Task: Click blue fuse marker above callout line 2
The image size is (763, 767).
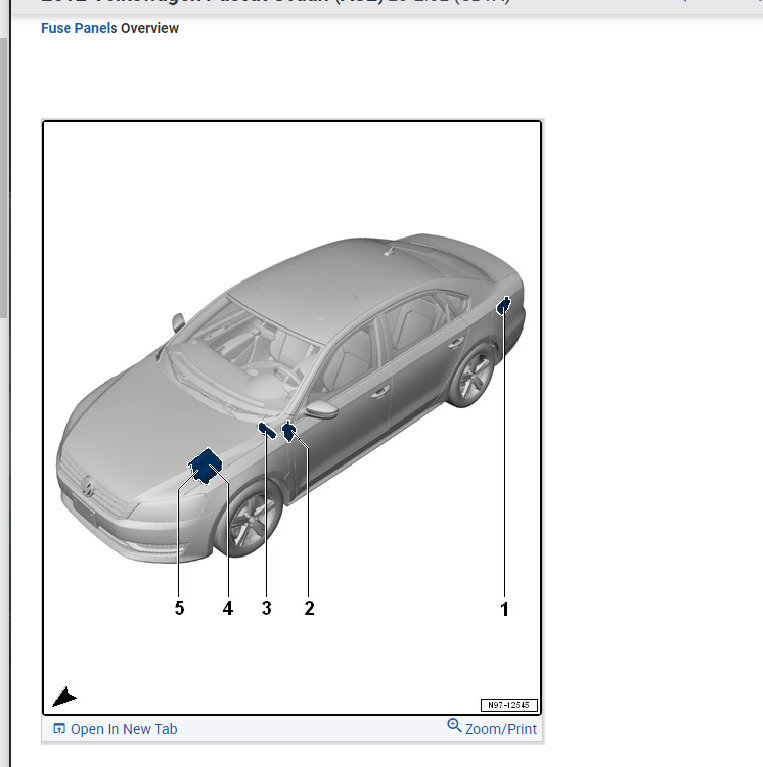Action: coord(289,432)
